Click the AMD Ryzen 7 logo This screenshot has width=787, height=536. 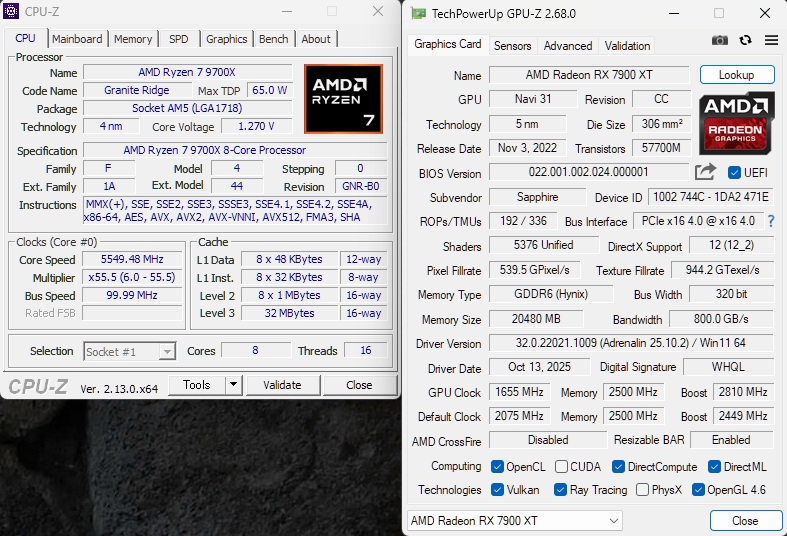click(343, 99)
